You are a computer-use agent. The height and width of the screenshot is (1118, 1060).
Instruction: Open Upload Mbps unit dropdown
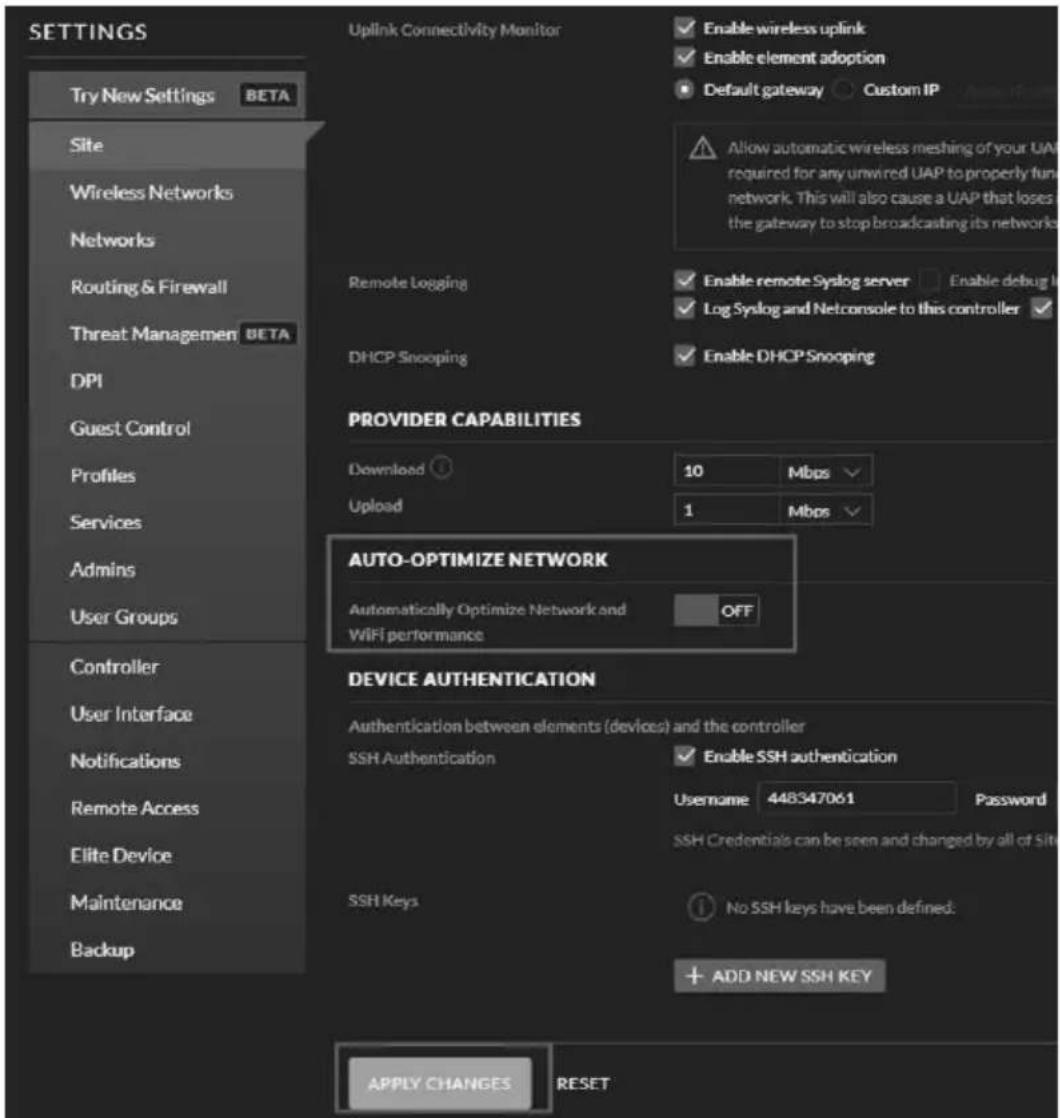[826, 511]
